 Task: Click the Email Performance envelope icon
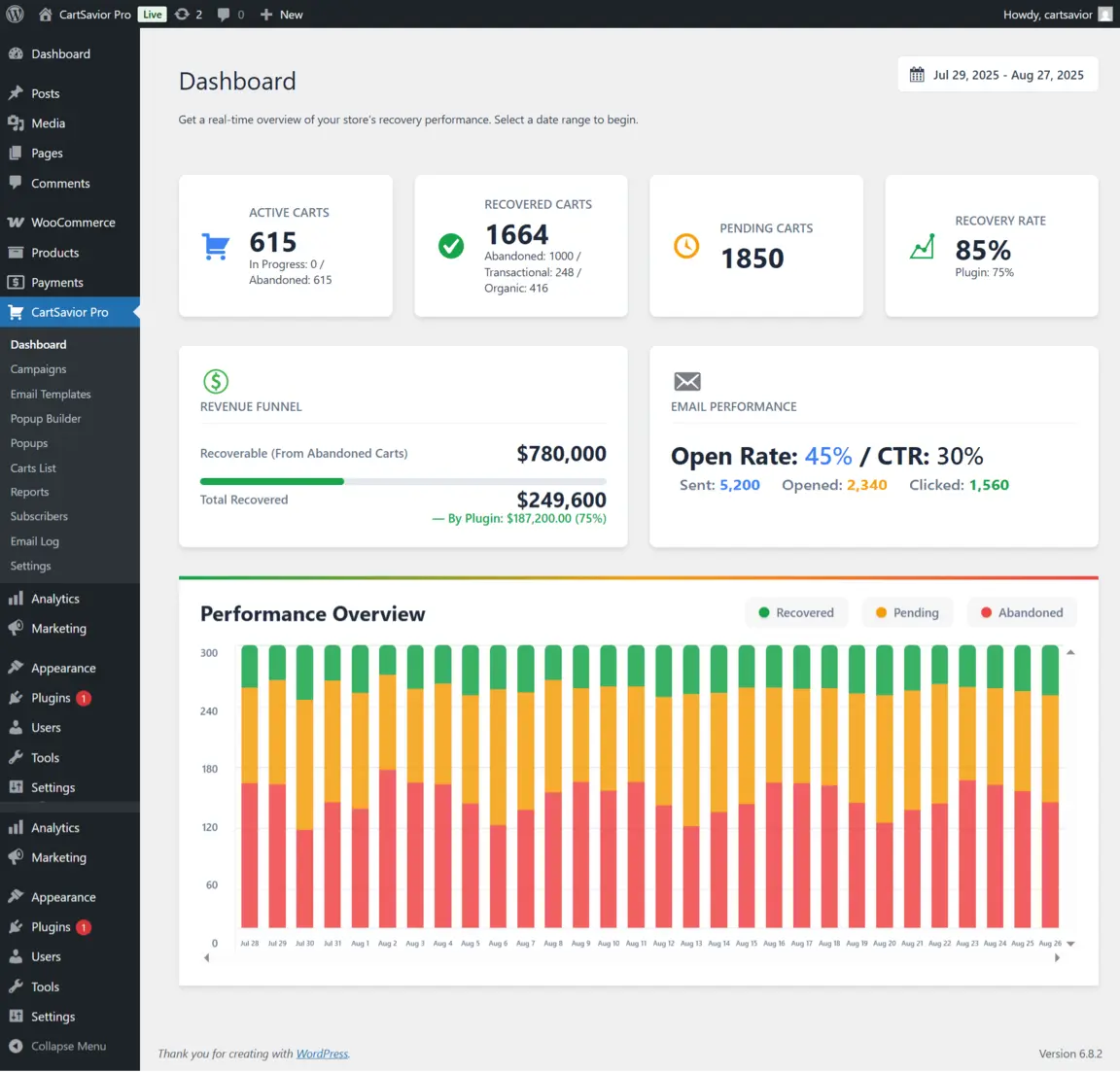[687, 381]
